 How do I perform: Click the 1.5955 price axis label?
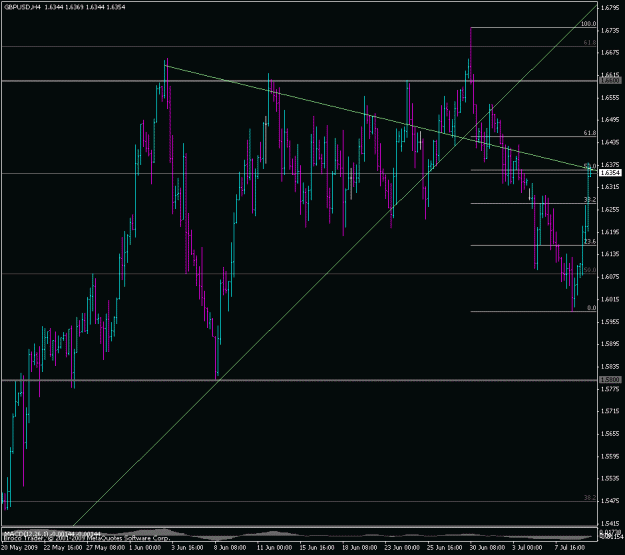610,322
